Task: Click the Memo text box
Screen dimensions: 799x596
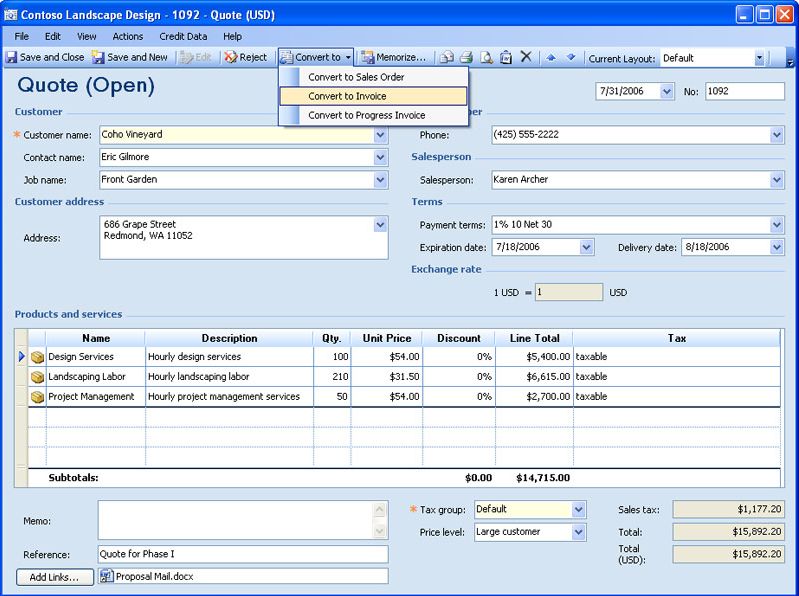Action: 236,520
